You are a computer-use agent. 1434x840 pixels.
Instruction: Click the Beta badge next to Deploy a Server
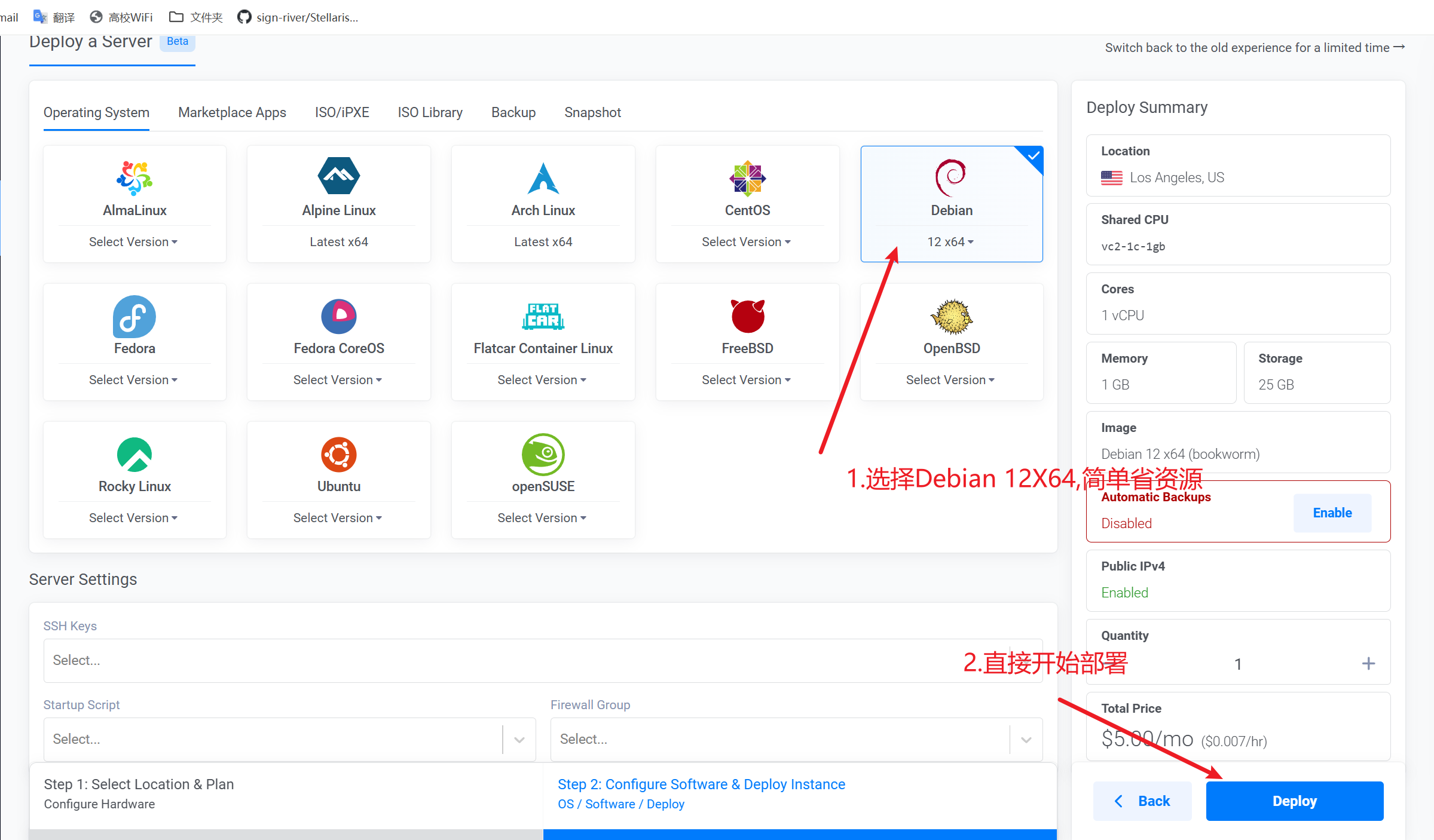pos(178,41)
